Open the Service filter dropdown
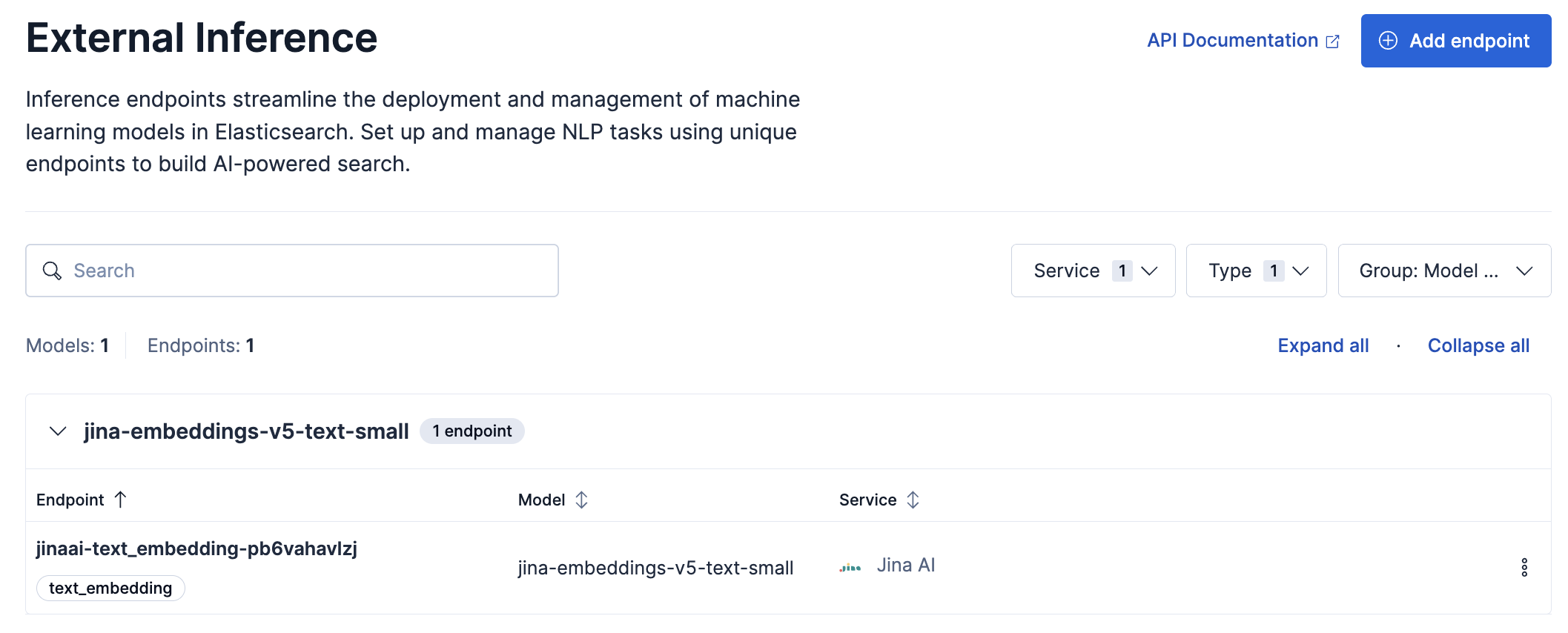This screenshot has width=1568, height=633. pyautogui.click(x=1093, y=271)
